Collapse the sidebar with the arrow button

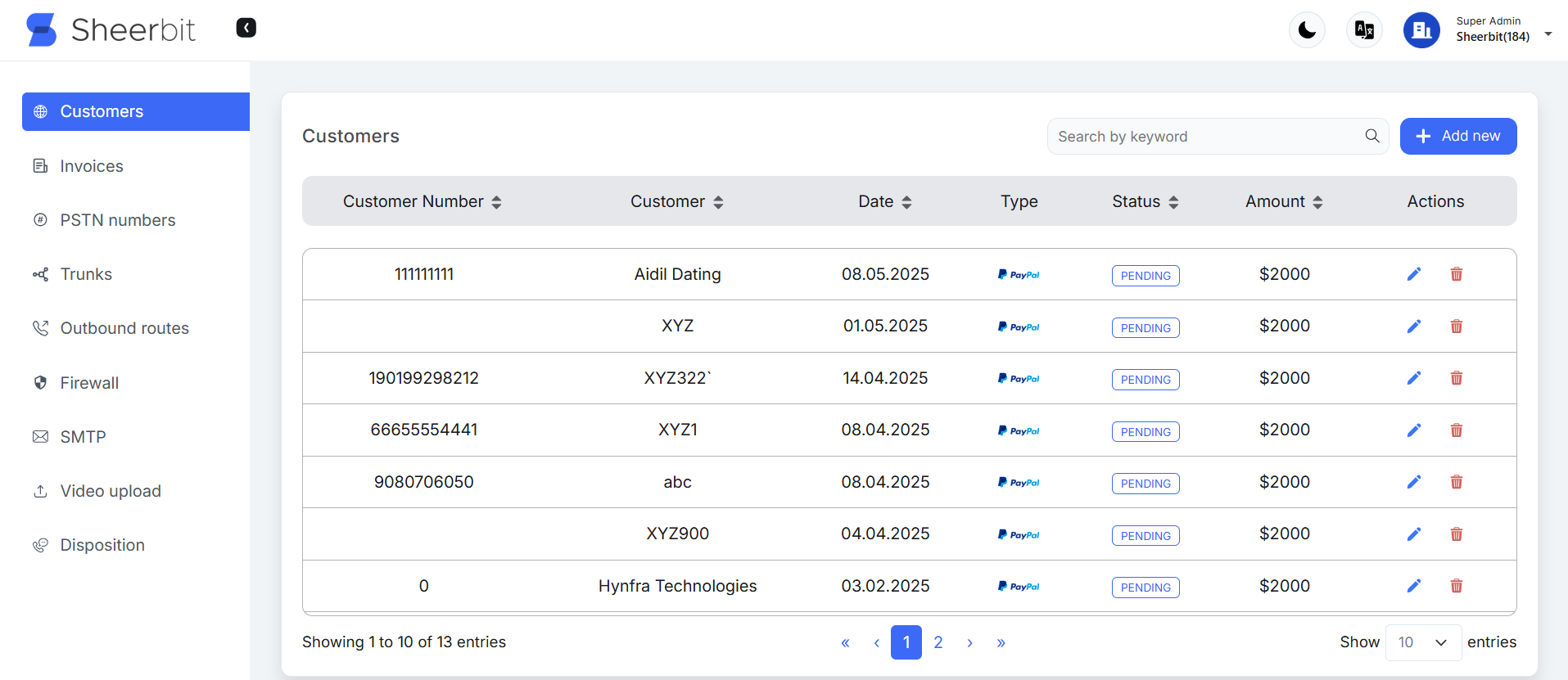246,28
